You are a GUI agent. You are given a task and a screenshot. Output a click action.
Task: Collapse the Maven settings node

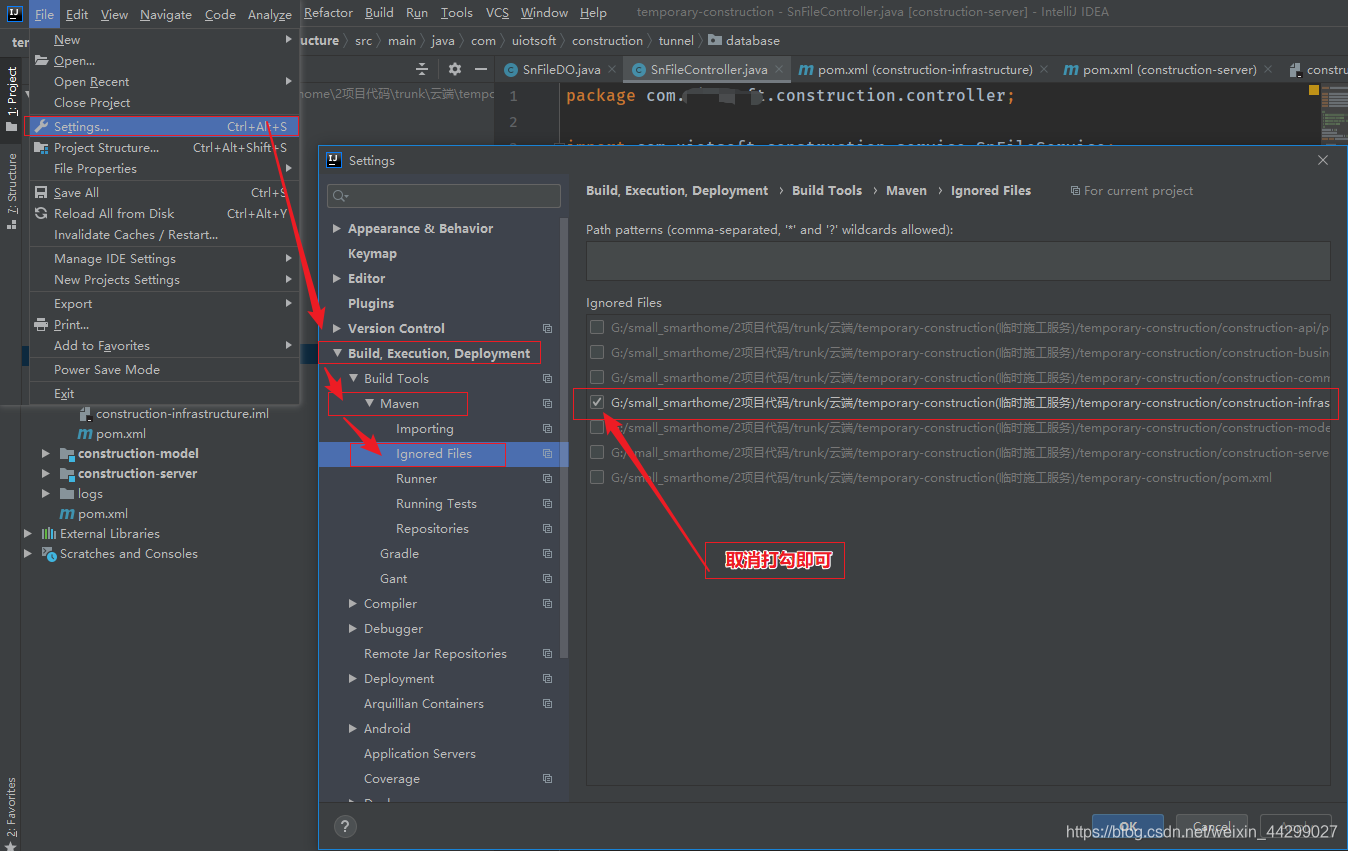click(x=369, y=403)
